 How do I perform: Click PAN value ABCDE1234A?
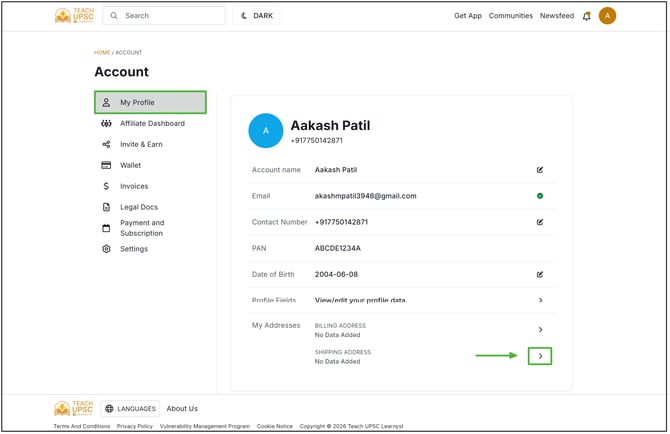[x=338, y=249]
